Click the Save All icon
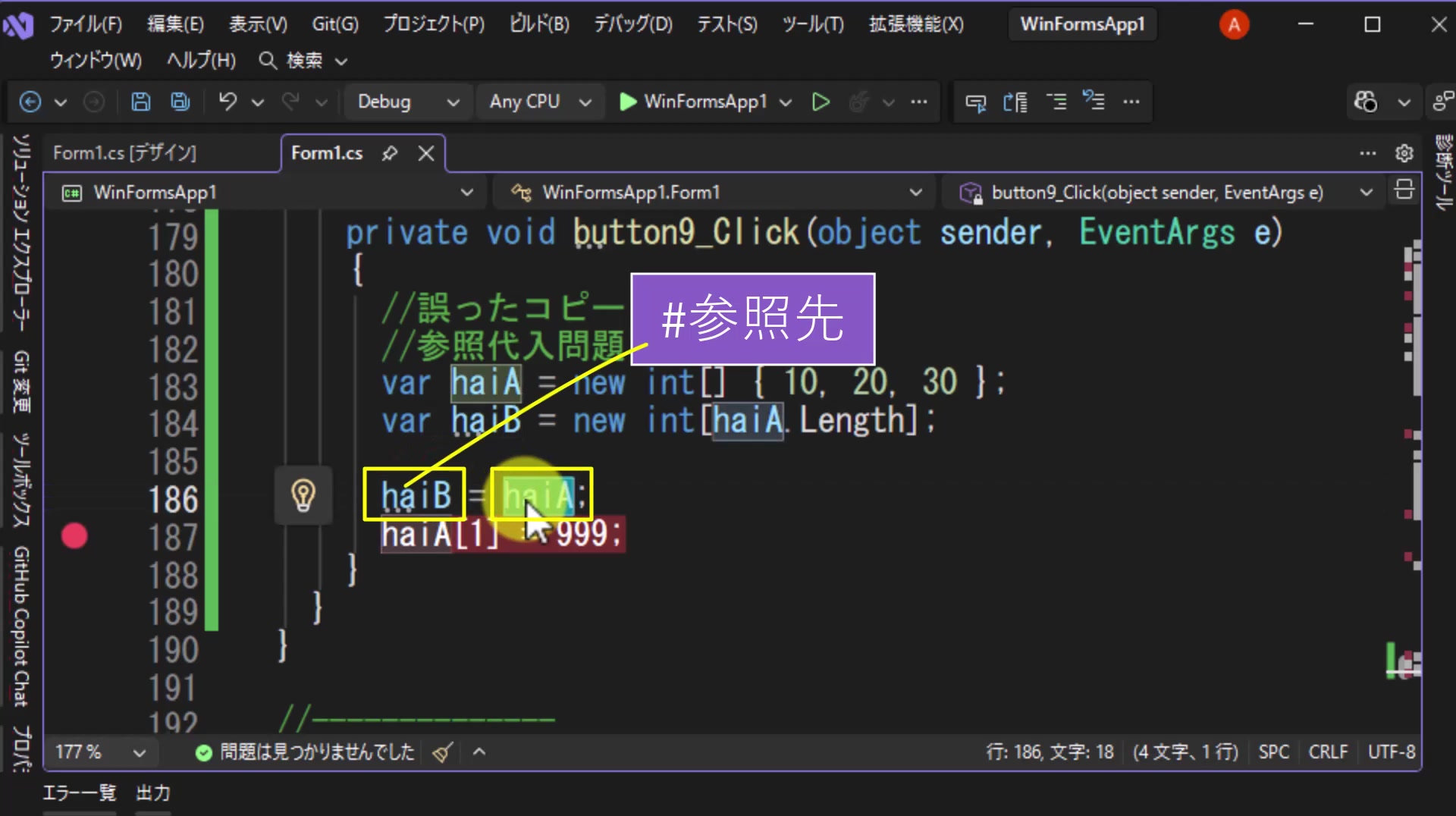The height and width of the screenshot is (816, 1456). coord(180,102)
